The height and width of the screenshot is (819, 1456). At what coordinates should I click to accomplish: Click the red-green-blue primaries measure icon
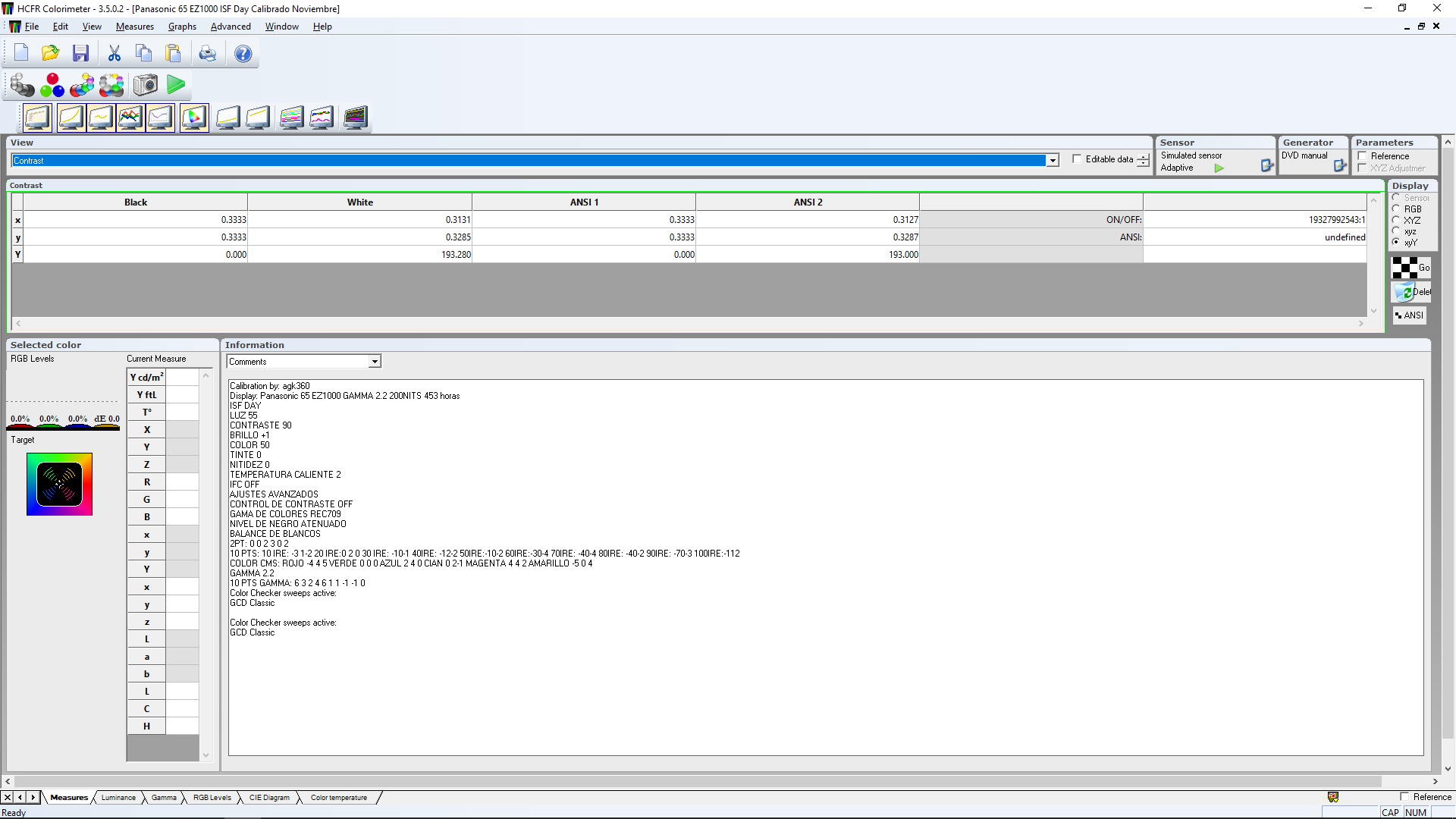(52, 85)
